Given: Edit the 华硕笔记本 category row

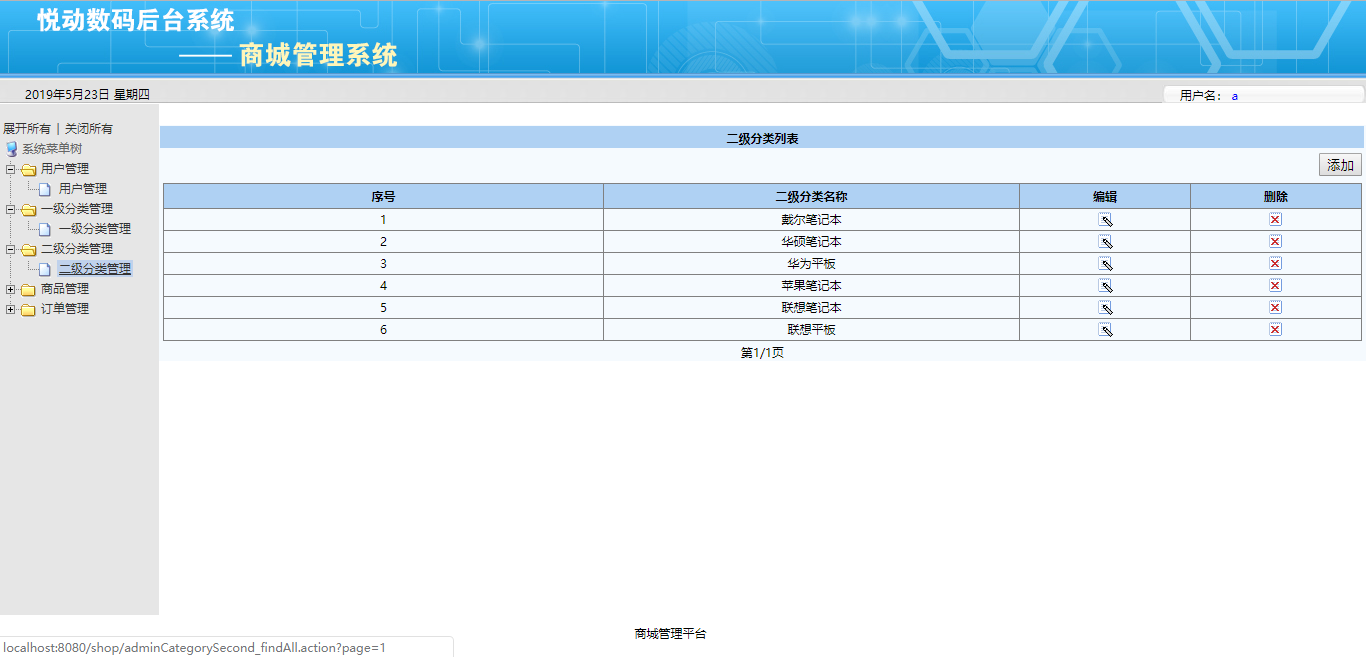Looking at the screenshot, I should [x=1105, y=242].
